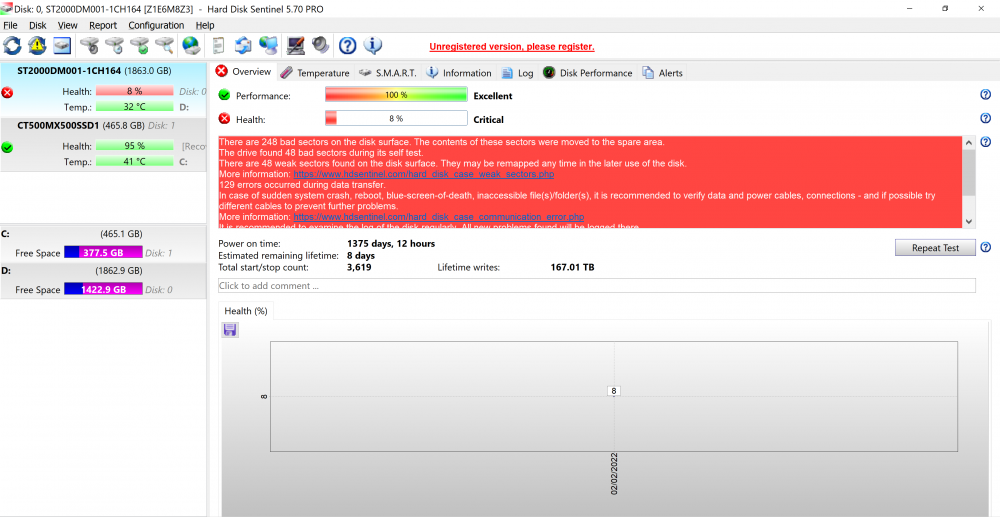Click the disk icon with green checkmark
1000x517 pixels.
(140, 46)
